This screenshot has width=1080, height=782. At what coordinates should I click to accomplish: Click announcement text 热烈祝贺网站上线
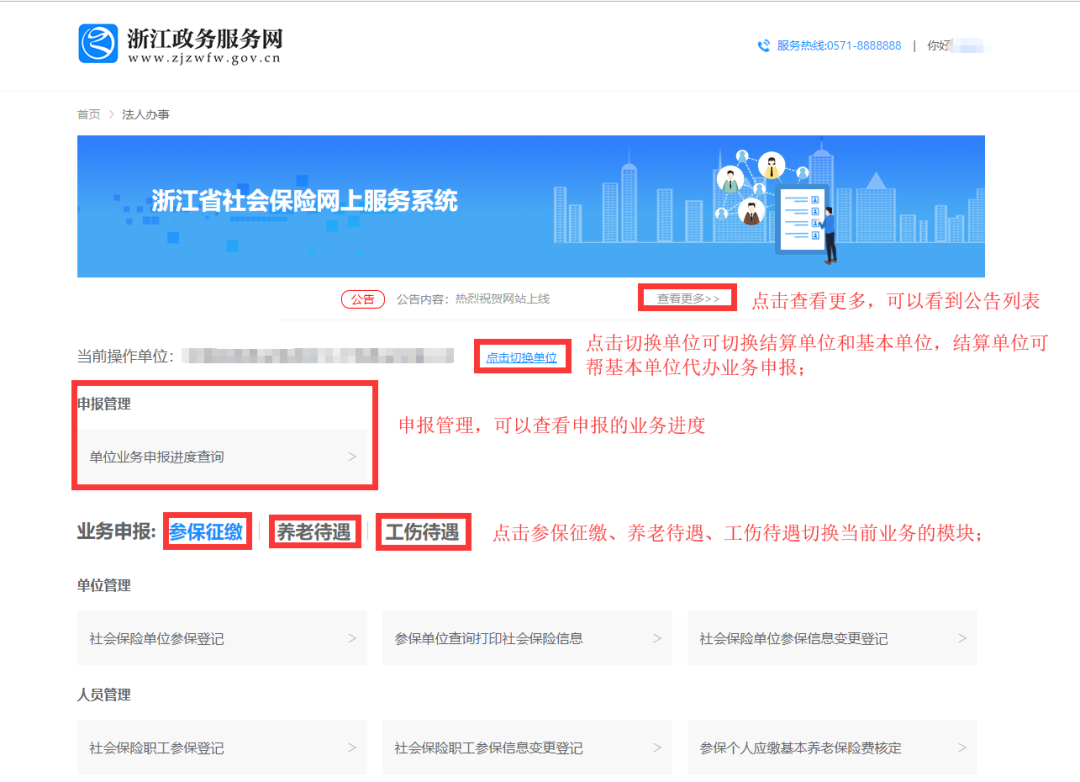pyautogui.click(x=502, y=299)
